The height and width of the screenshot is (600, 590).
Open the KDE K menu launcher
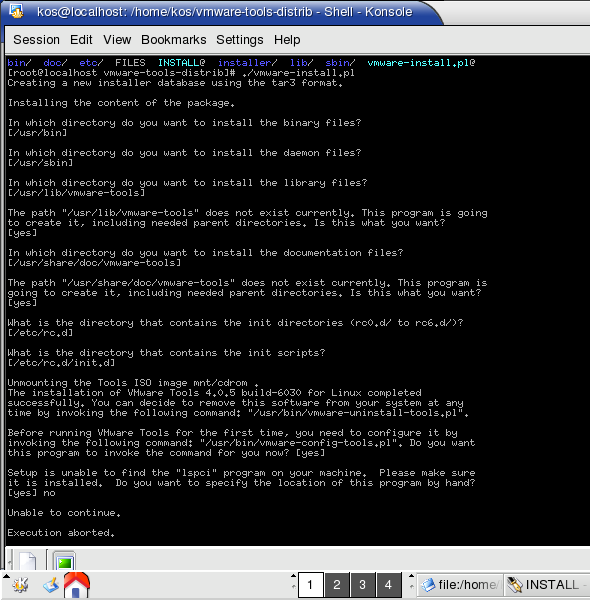coord(20,585)
